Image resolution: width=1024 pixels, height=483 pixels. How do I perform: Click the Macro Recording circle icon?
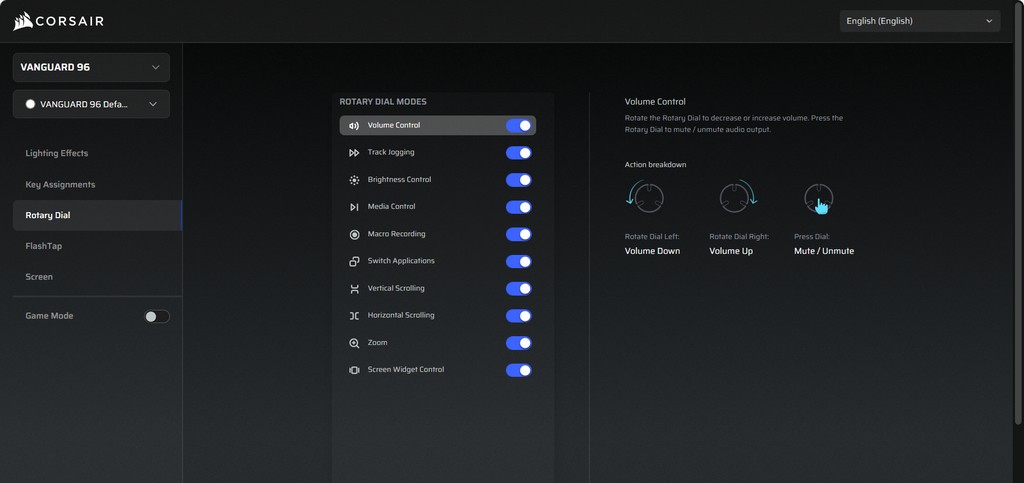click(x=354, y=234)
